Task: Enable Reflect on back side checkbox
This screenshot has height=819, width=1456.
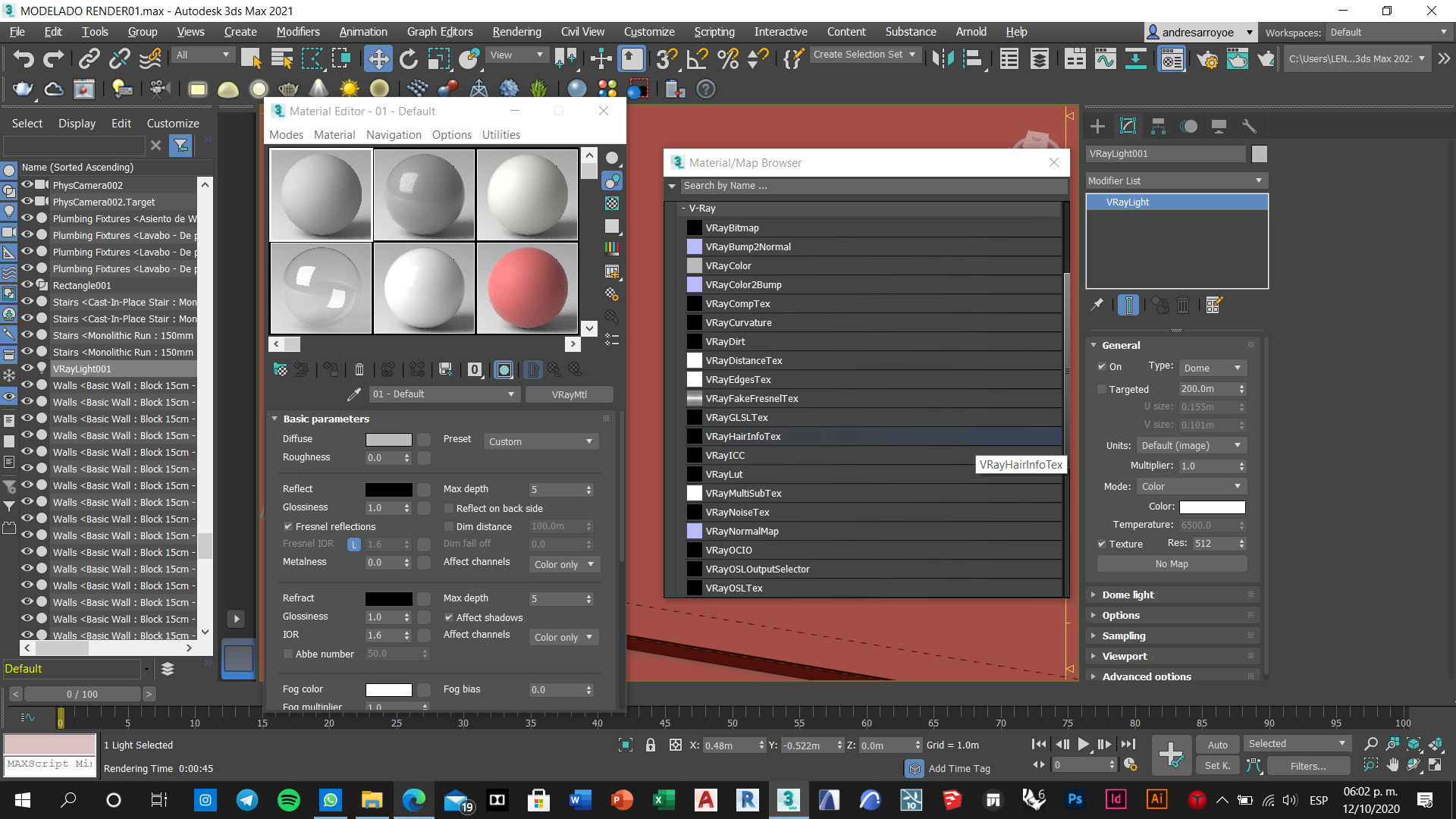Action: (x=449, y=508)
